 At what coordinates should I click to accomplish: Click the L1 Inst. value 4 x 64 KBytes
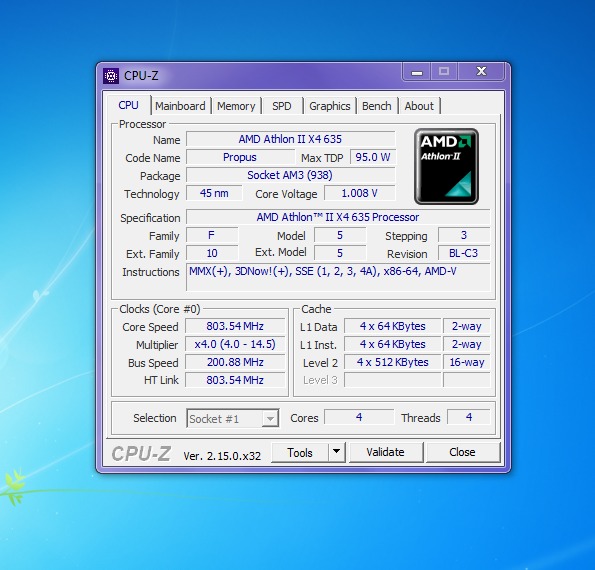click(x=393, y=344)
